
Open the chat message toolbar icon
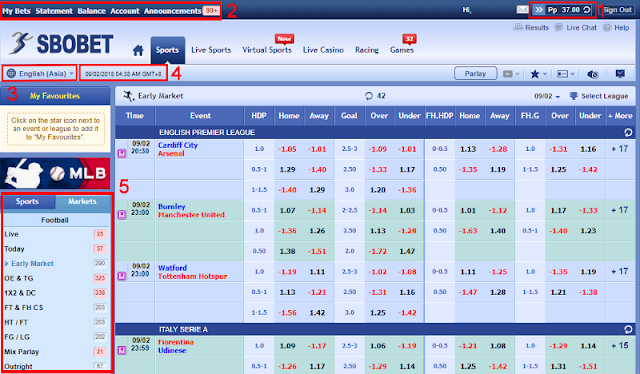point(620,73)
